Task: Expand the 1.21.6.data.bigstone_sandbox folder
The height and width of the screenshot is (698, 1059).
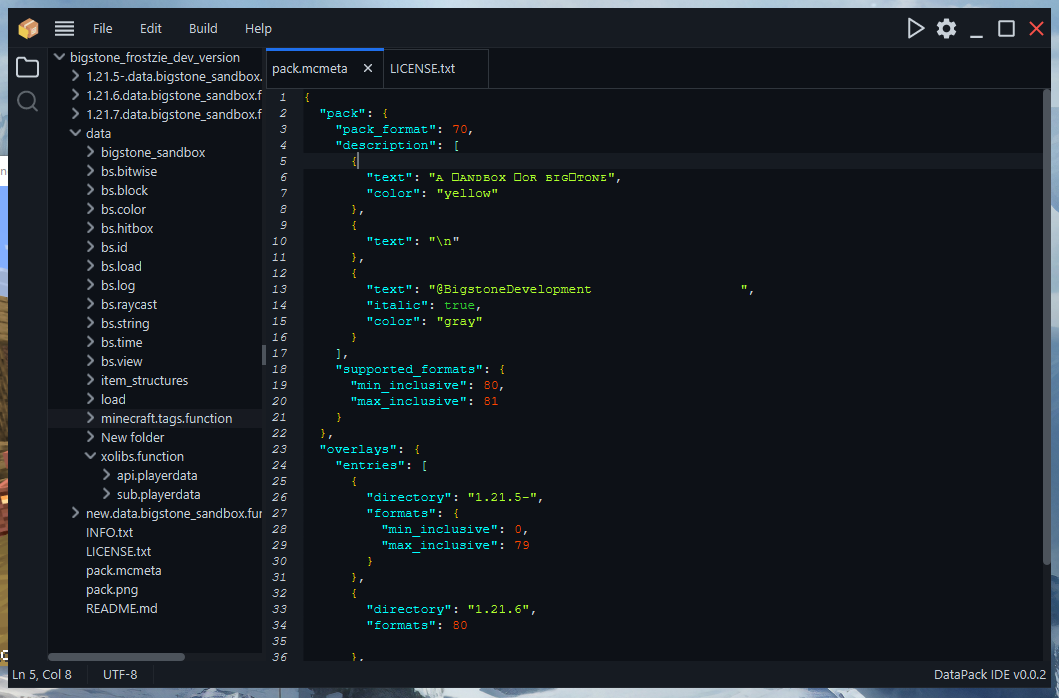Action: [x=76, y=95]
